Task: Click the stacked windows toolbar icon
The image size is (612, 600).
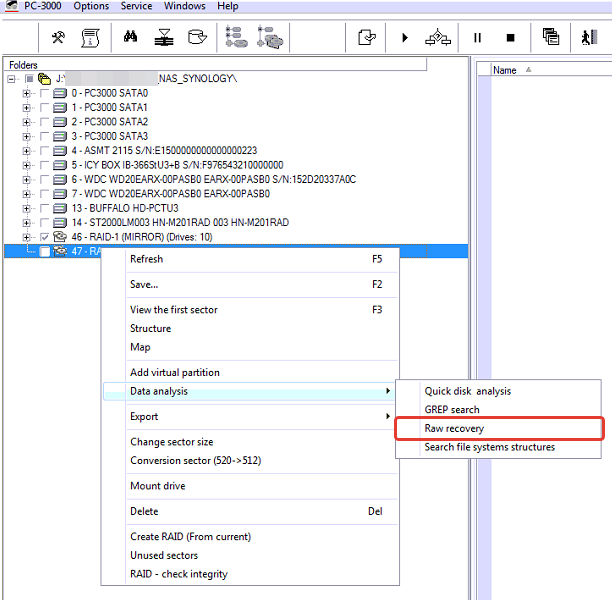Action: [x=551, y=37]
